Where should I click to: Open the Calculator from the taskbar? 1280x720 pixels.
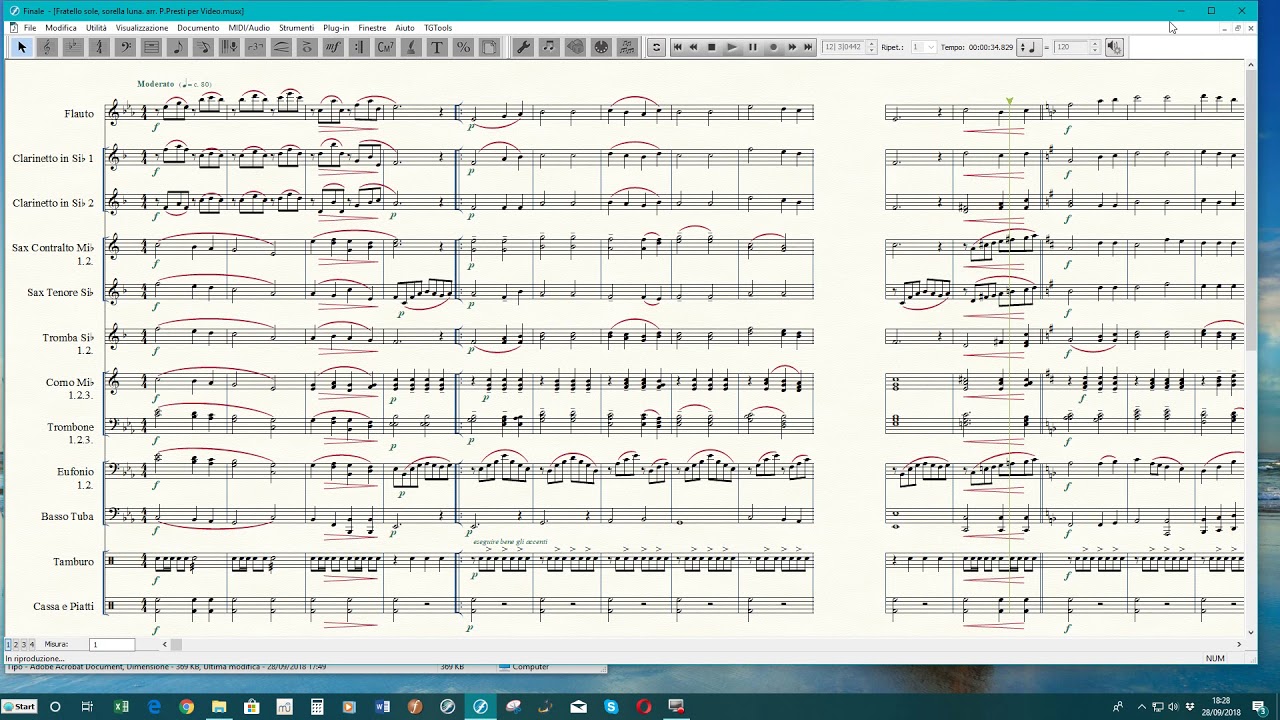(x=317, y=707)
